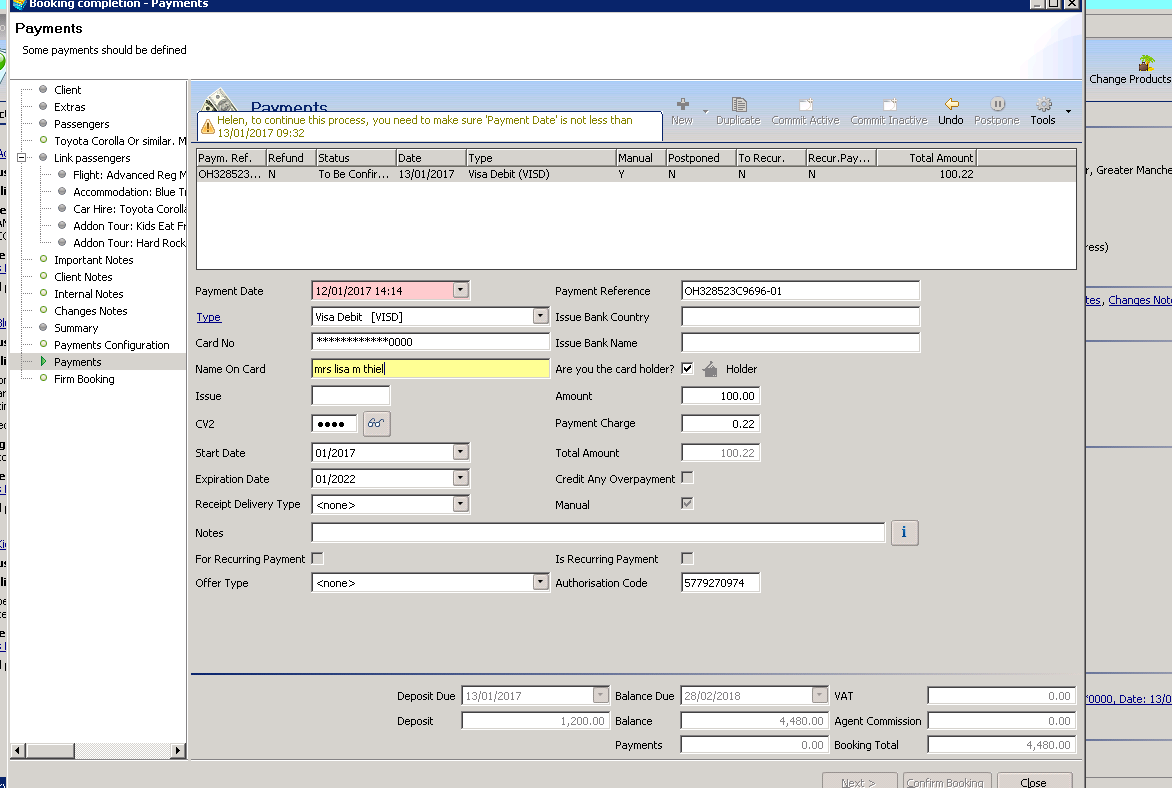The image size is (1172, 788).
Task: Open the Payment Date dropdown
Action: point(460,291)
